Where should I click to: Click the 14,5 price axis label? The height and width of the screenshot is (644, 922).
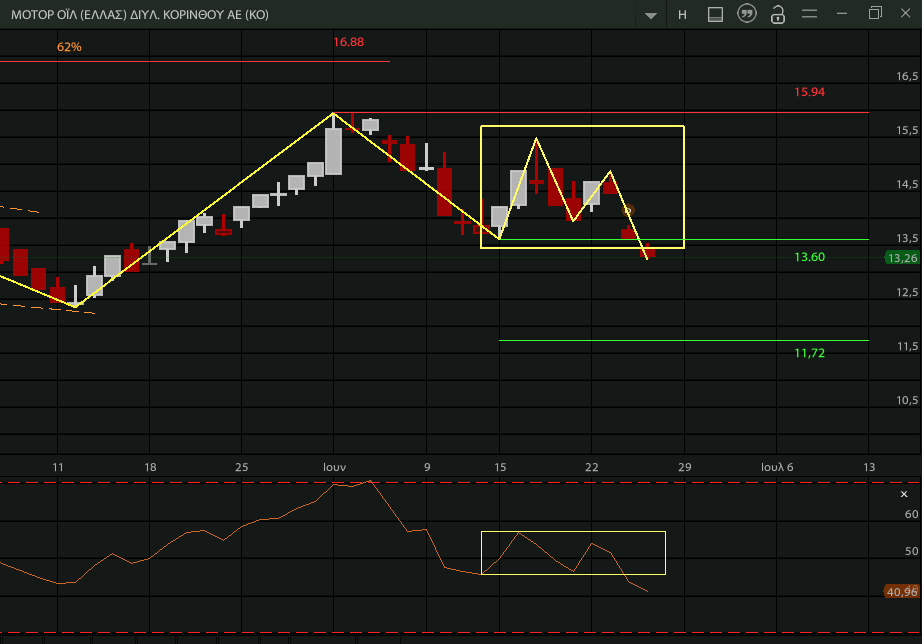907,185
